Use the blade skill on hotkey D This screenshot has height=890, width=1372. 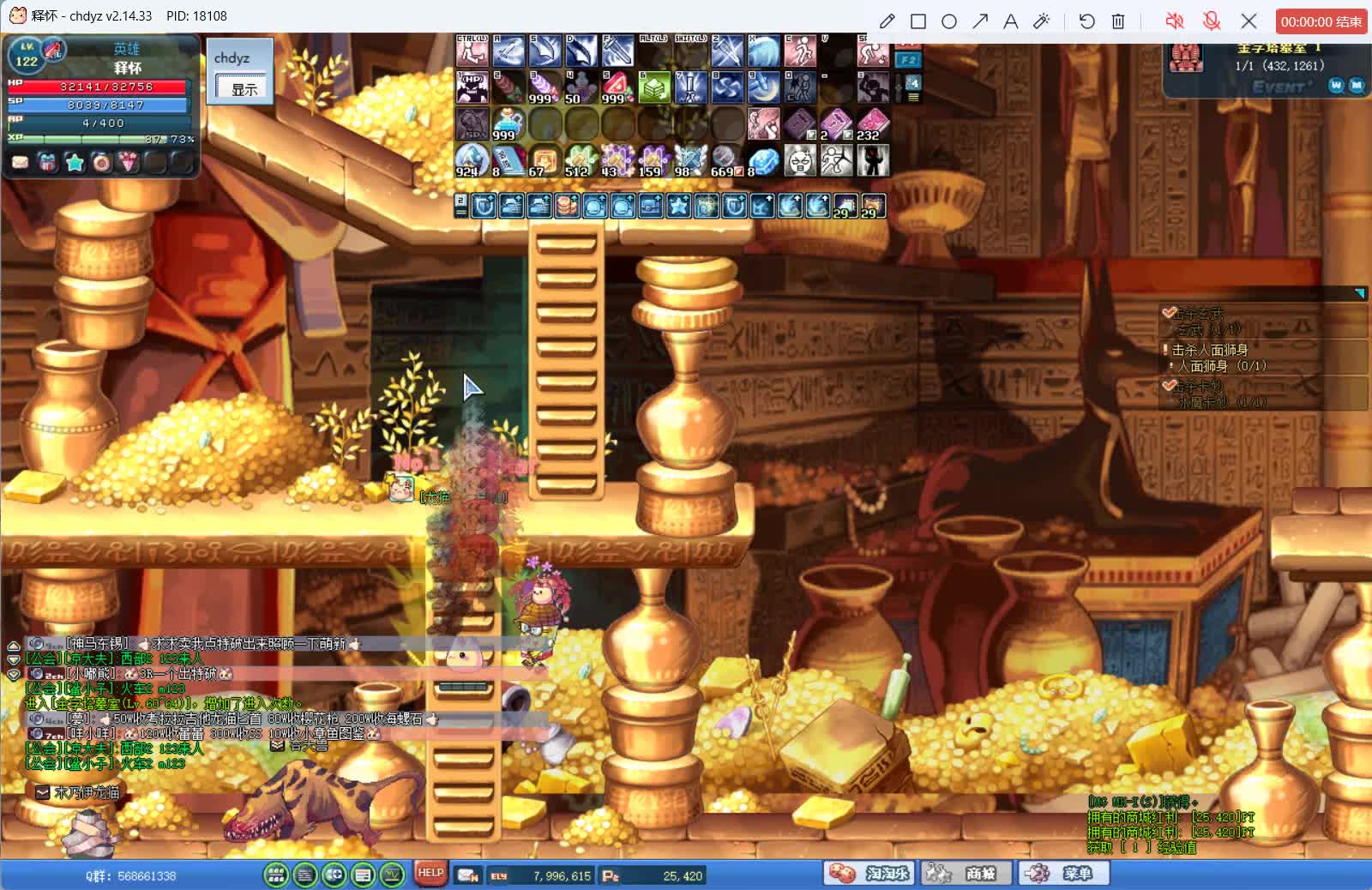tap(581, 51)
